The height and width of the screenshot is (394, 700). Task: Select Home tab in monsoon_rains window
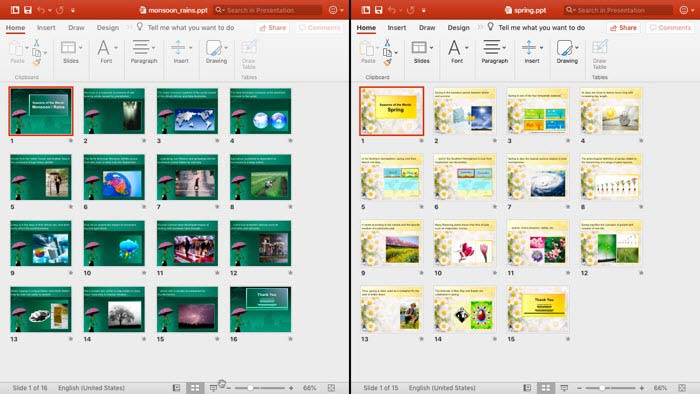[x=15, y=27]
